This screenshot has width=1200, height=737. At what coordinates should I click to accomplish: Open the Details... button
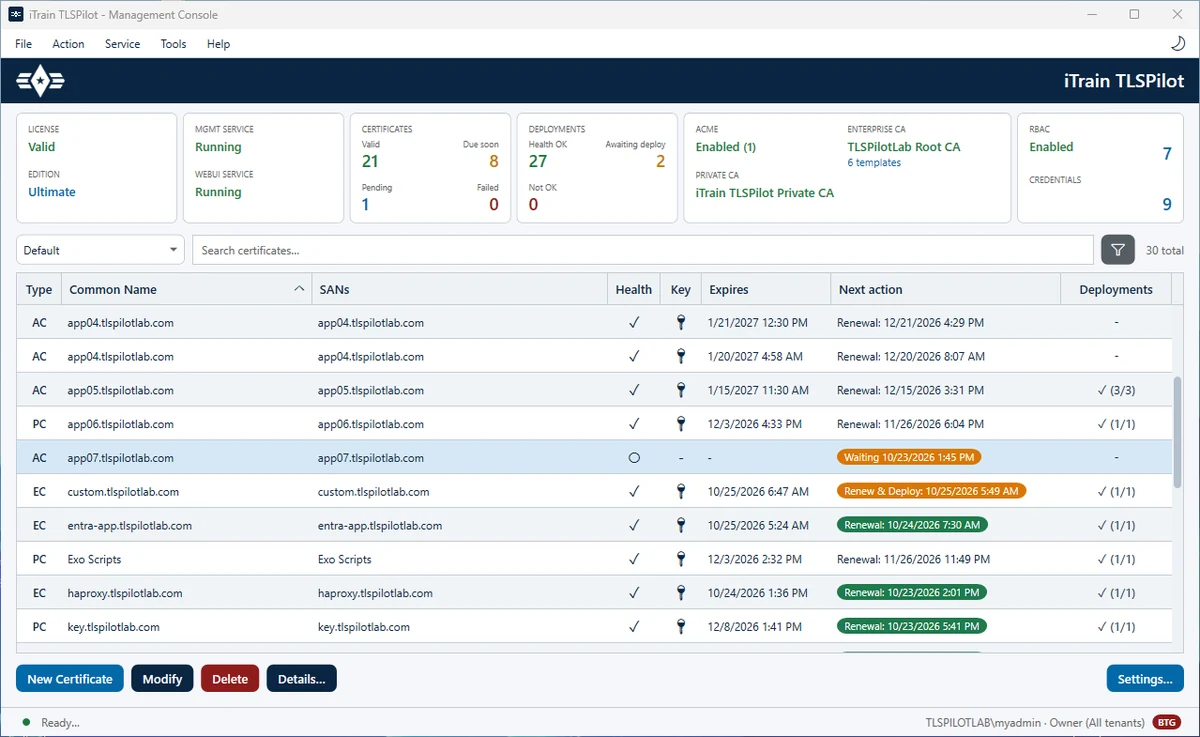click(302, 678)
